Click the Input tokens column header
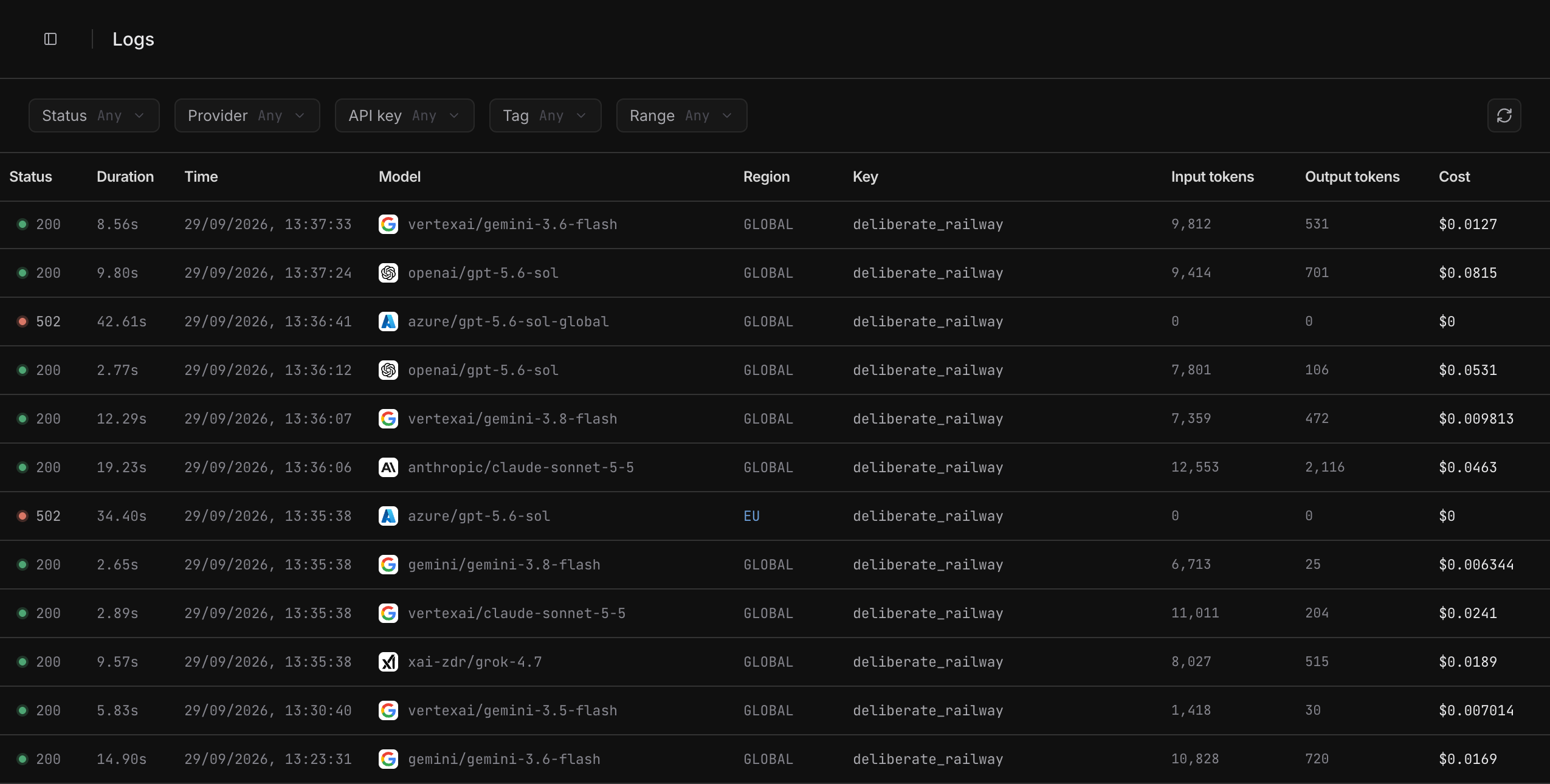This screenshot has height=784, width=1550. (x=1213, y=177)
